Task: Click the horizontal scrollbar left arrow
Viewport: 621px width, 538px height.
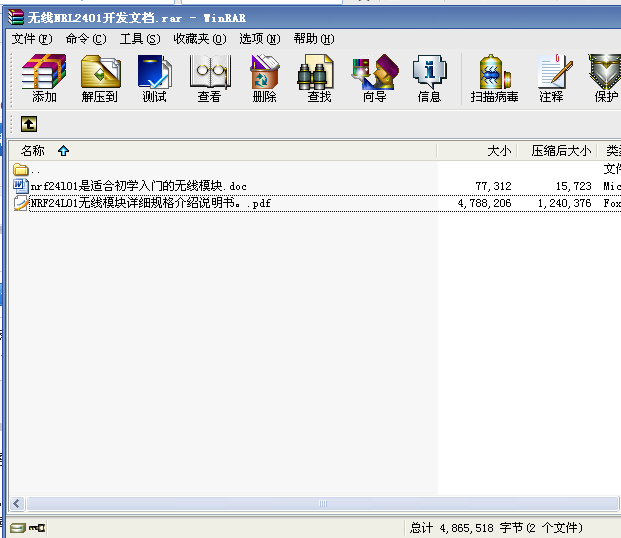Action: [x=17, y=504]
